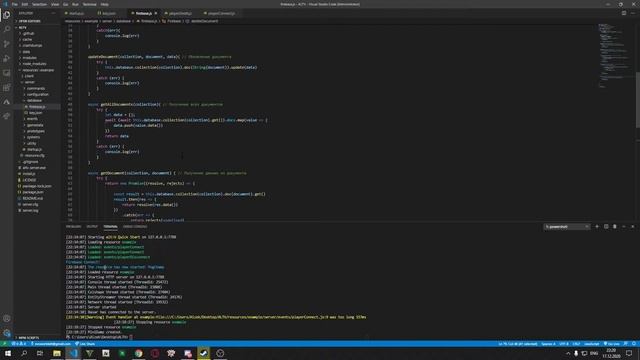Close the active editor tab

click(x=156, y=13)
